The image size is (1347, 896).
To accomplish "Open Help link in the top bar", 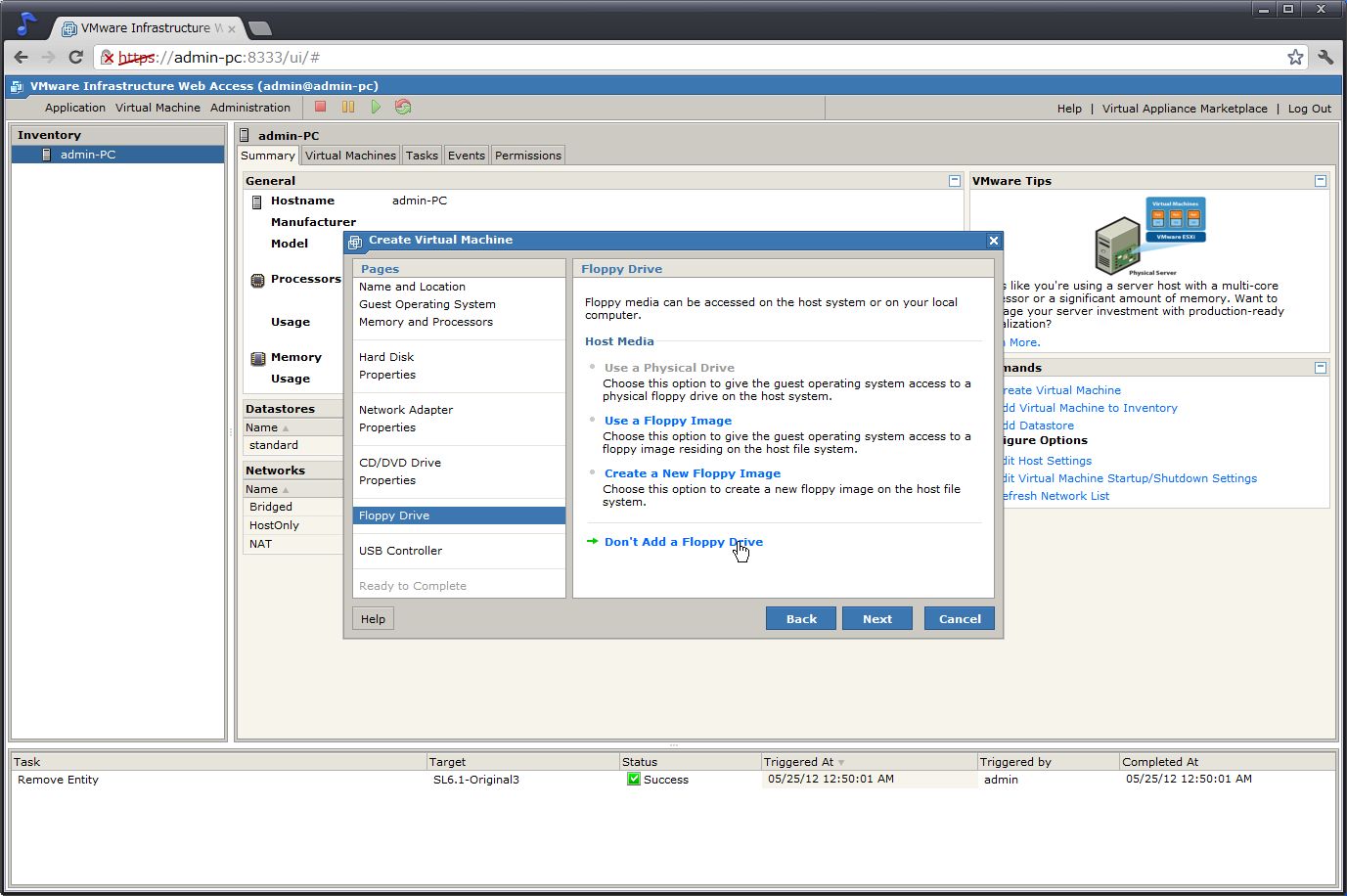I will click(x=1069, y=109).
